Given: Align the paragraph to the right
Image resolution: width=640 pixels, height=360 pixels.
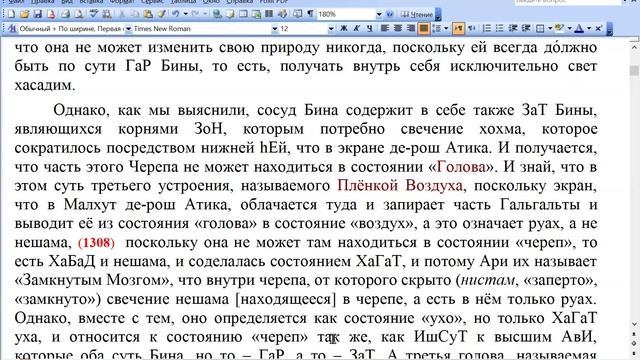Looking at the screenshot, I should point(411,28).
